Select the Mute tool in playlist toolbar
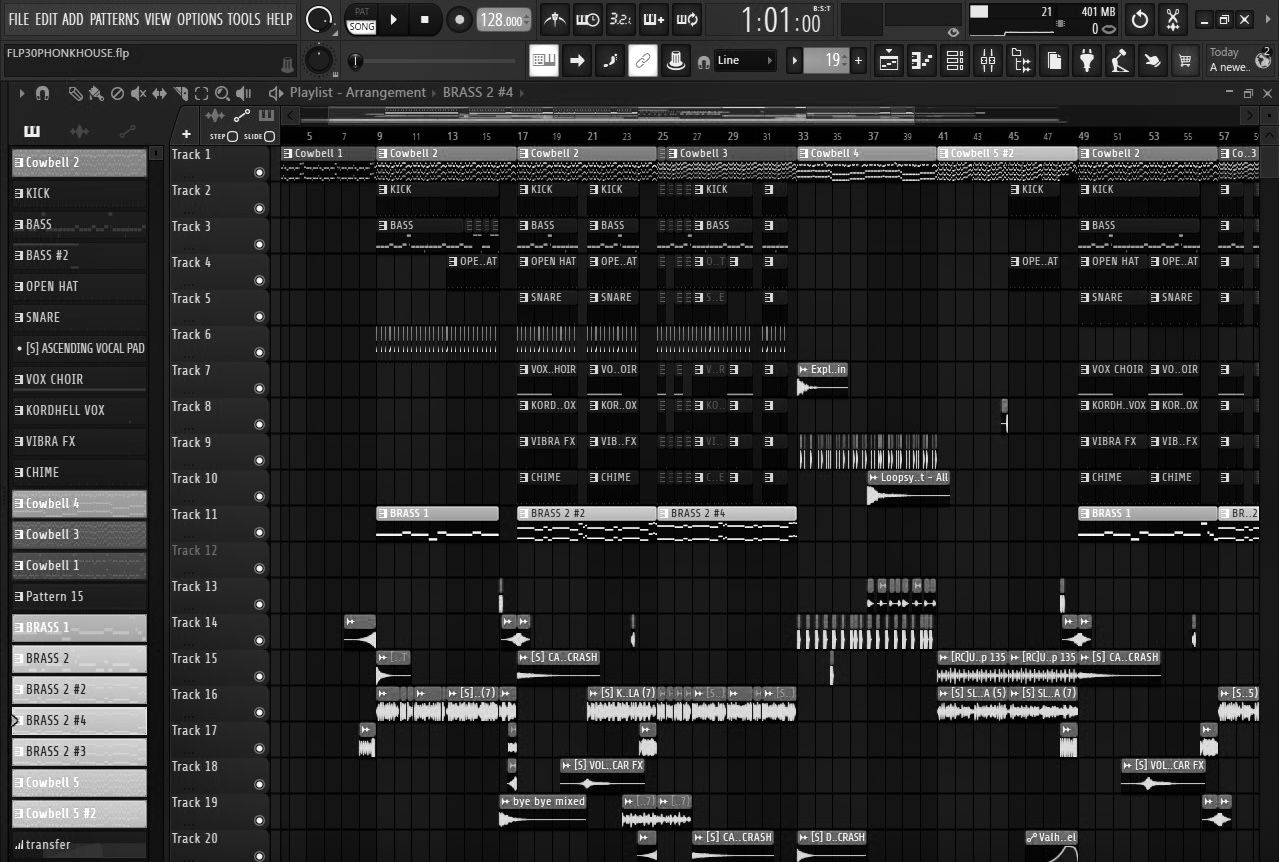The height and width of the screenshot is (862, 1279). point(138,93)
